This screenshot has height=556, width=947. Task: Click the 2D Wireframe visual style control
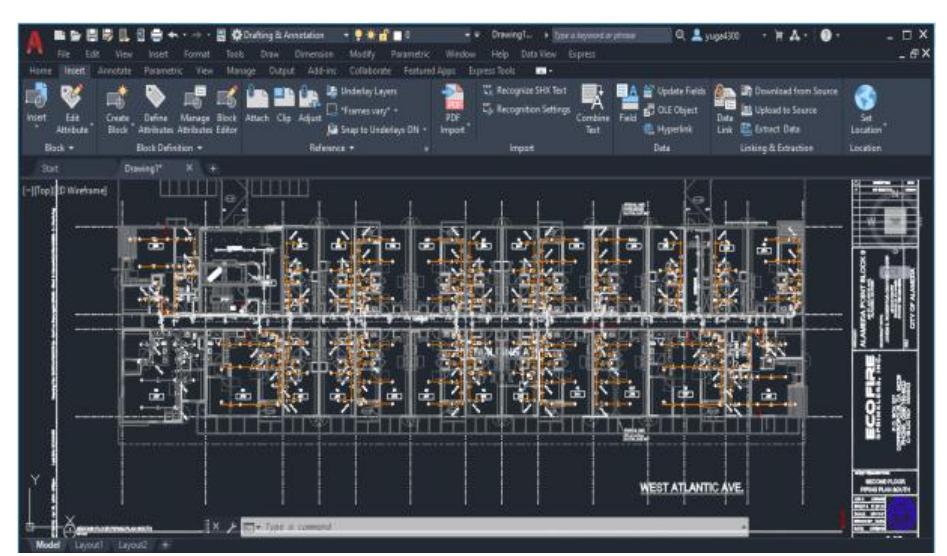point(83,191)
